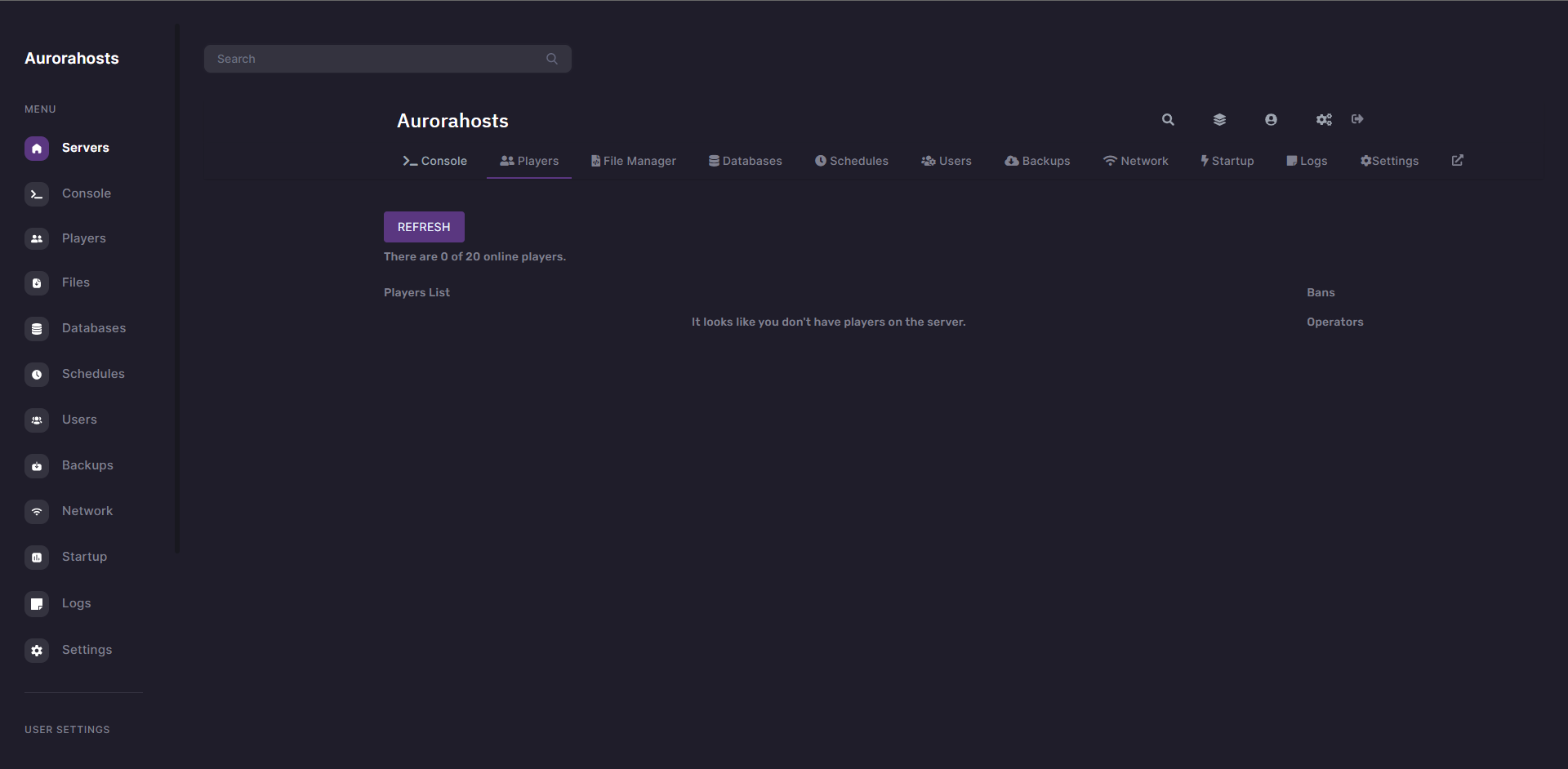Image resolution: width=1568 pixels, height=769 pixels.
Task: Click inside the Search input field
Action: [376, 58]
